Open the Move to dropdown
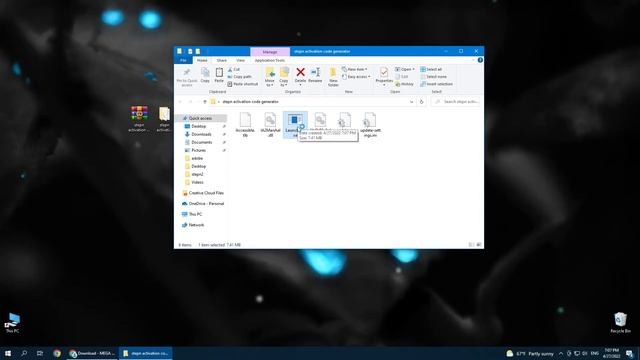The height and width of the screenshot is (360, 640). 270,77
